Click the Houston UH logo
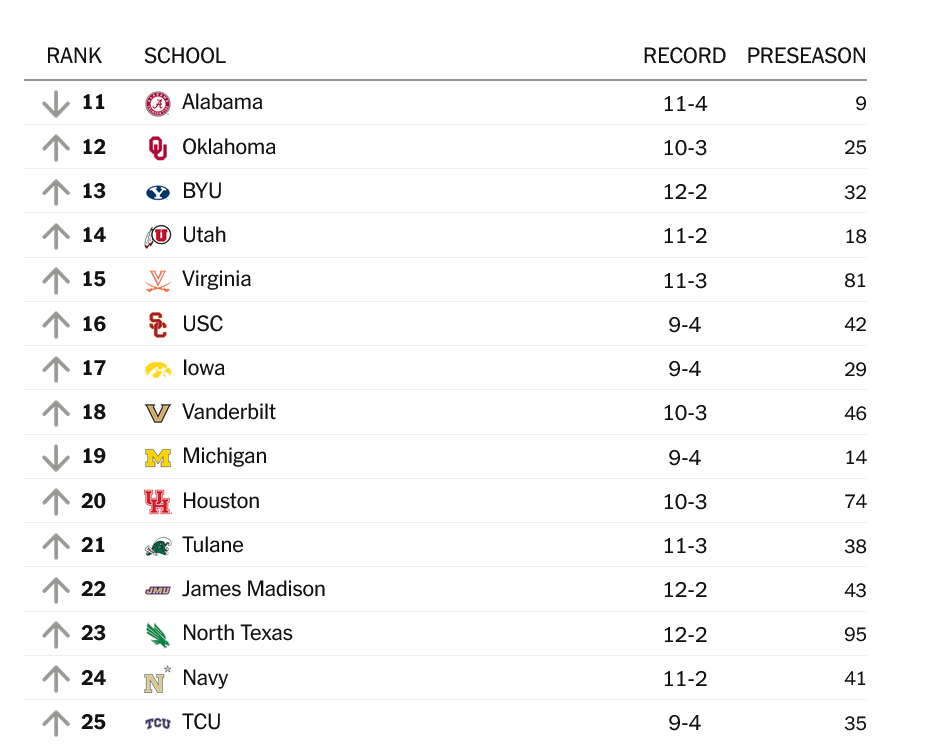 tap(157, 502)
